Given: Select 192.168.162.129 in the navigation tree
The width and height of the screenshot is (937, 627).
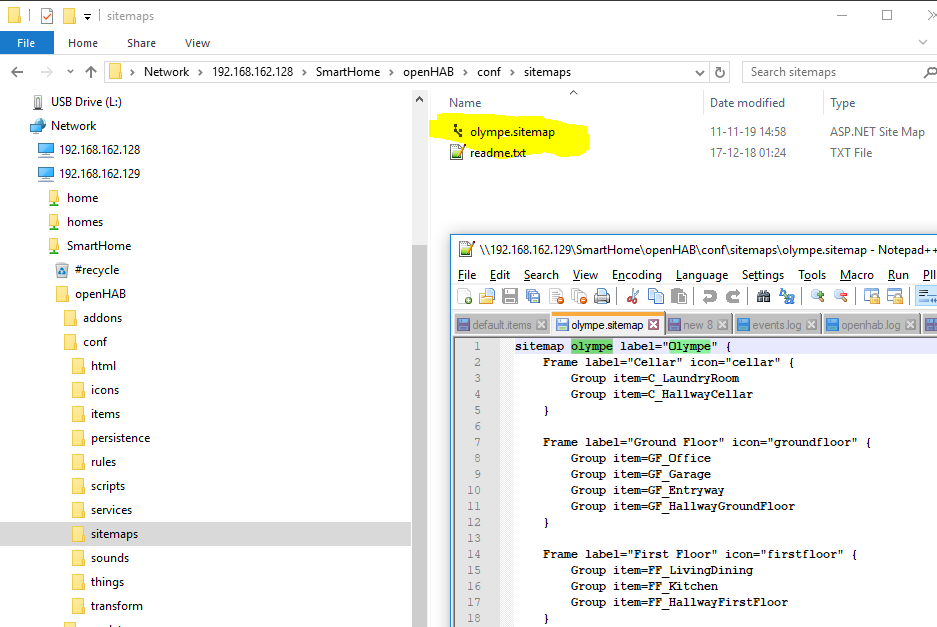Looking at the screenshot, I should click(99, 174).
